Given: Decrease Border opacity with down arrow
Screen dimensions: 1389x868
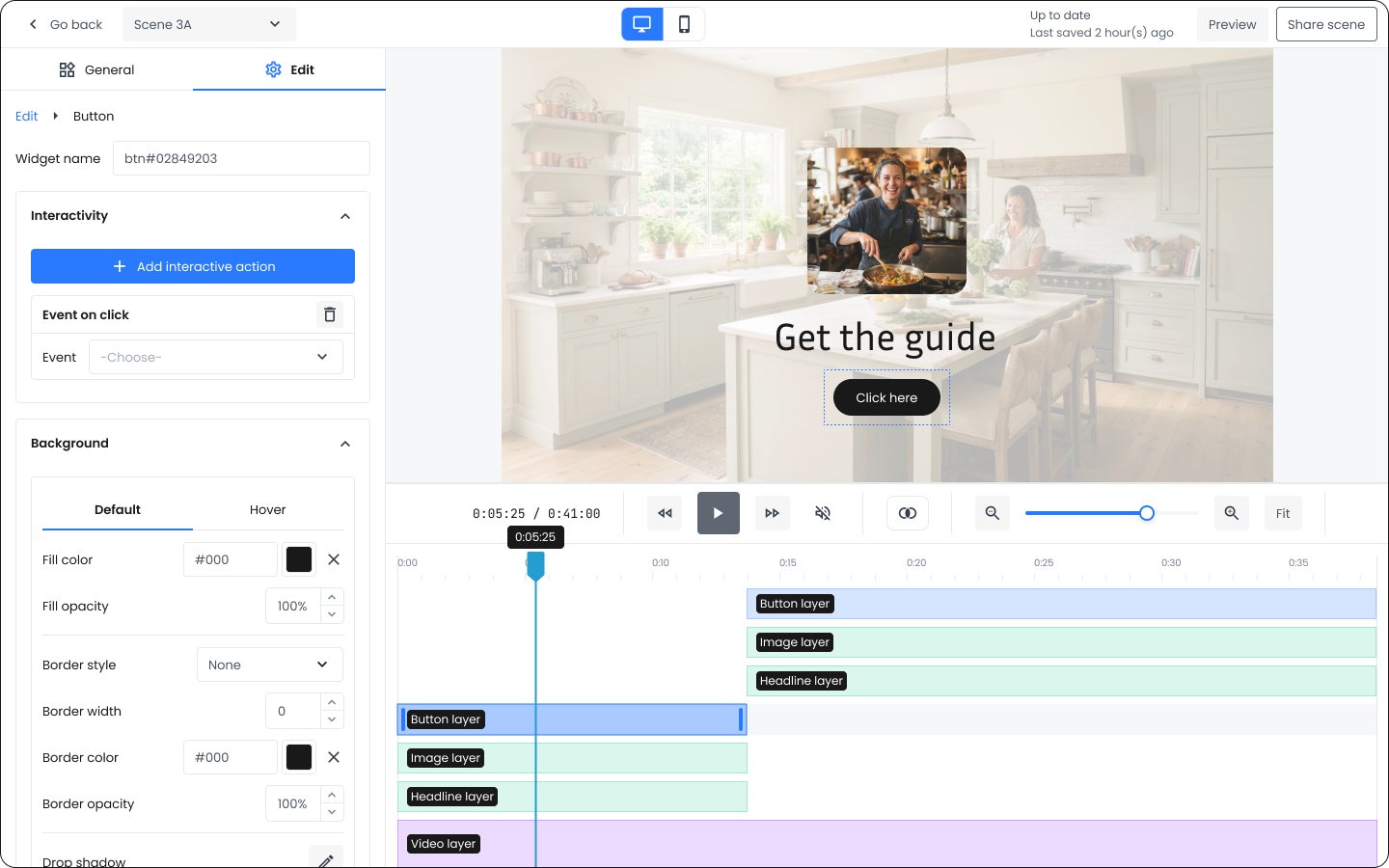Looking at the screenshot, I should click(x=332, y=812).
